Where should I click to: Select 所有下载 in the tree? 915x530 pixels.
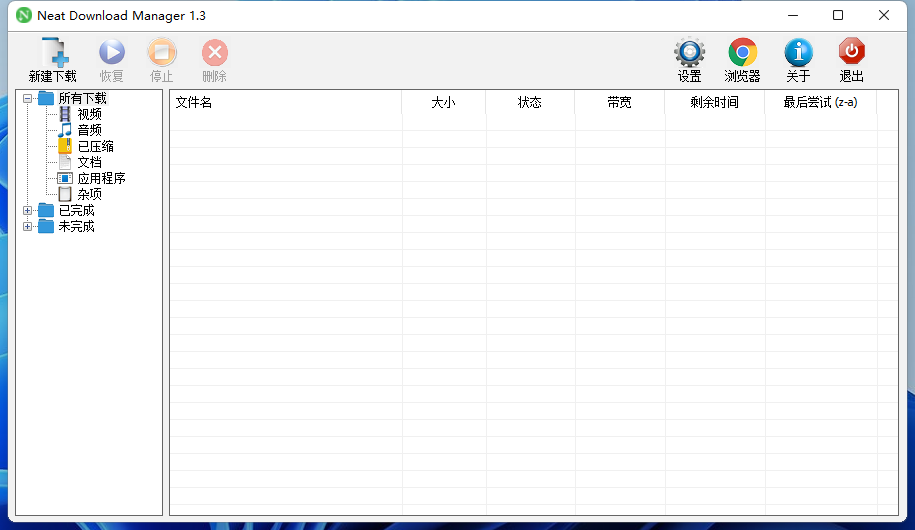click(x=82, y=98)
